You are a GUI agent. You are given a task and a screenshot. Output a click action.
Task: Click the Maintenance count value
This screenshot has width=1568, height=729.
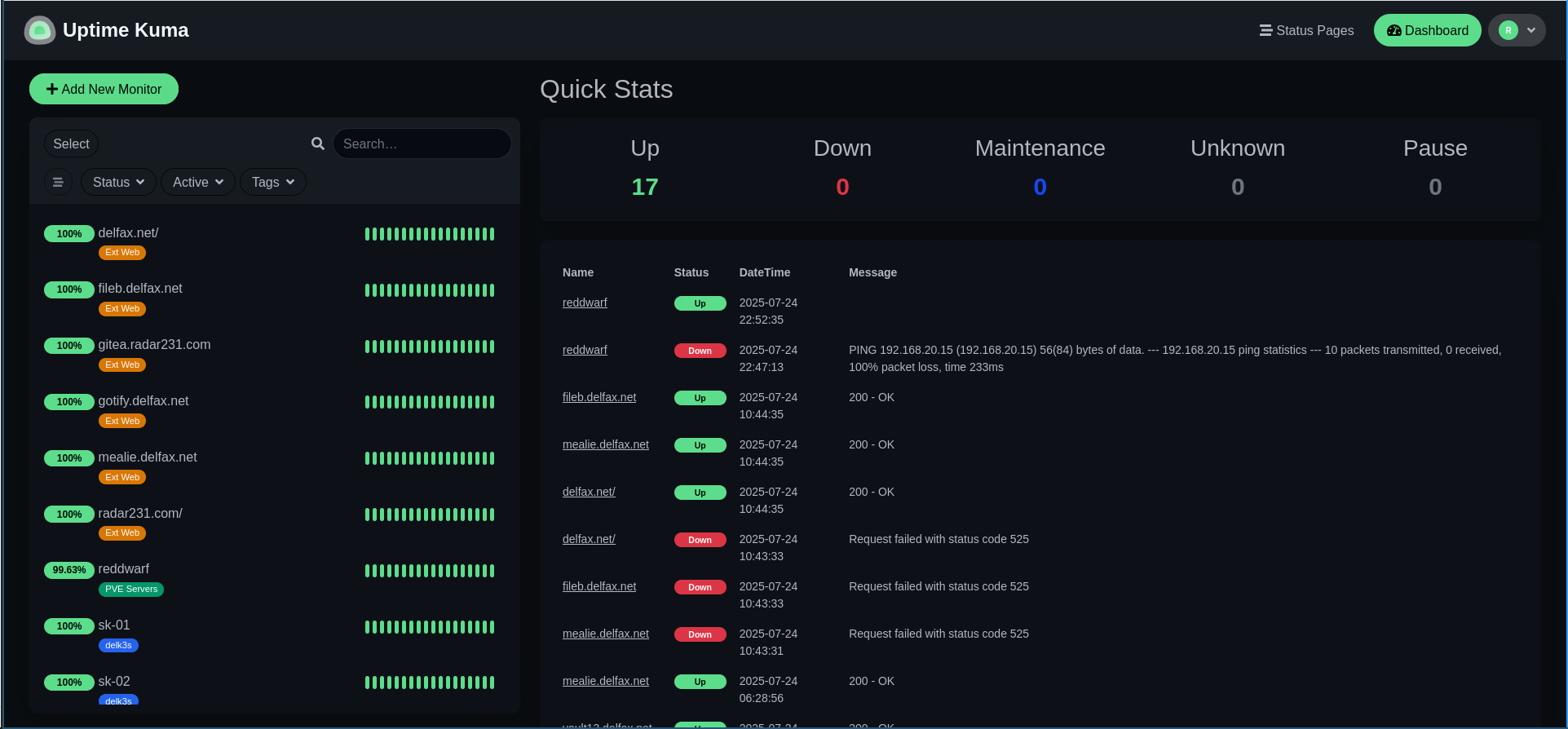pyautogui.click(x=1040, y=187)
